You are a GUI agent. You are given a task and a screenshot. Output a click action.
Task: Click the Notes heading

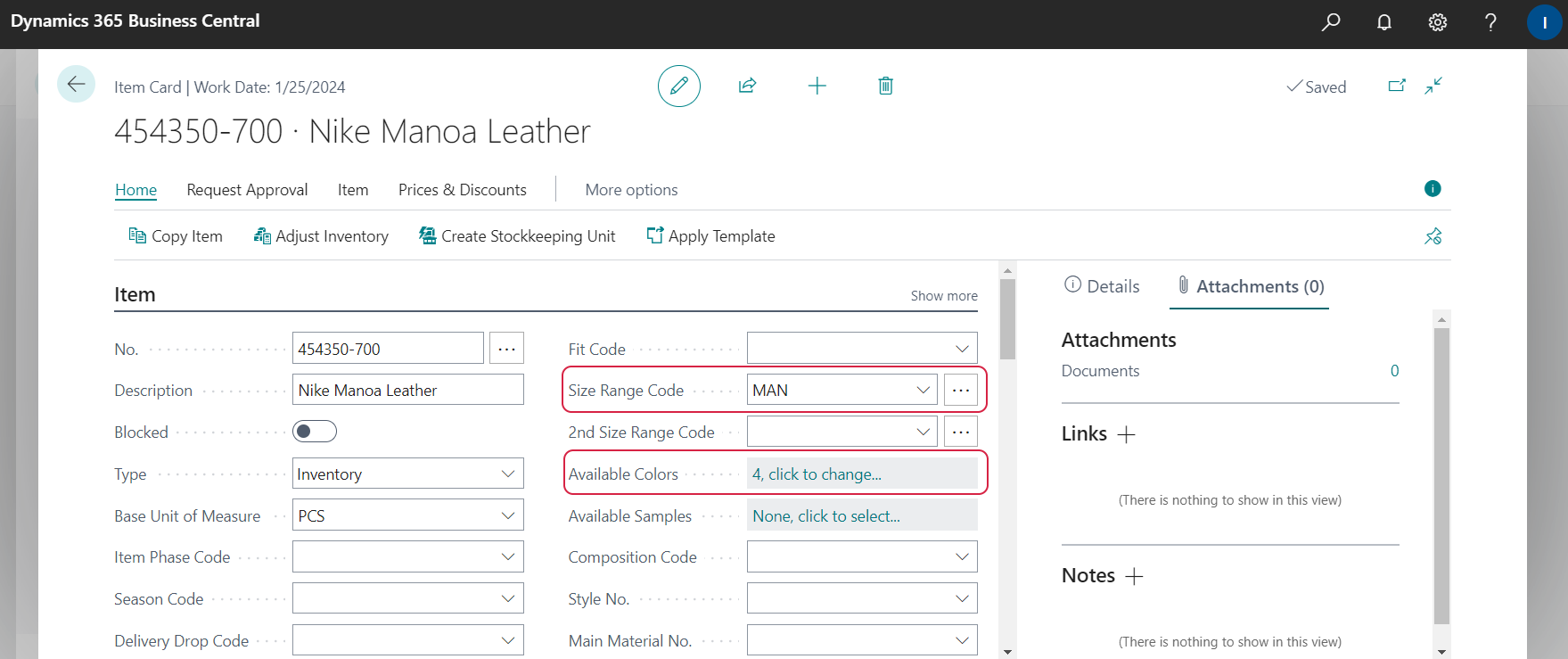pos(1088,576)
